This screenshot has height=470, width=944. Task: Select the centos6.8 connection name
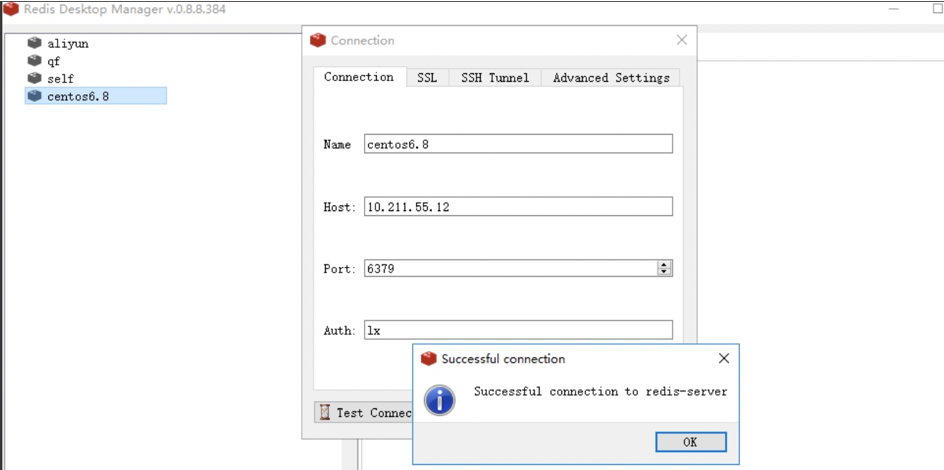click(x=78, y=96)
